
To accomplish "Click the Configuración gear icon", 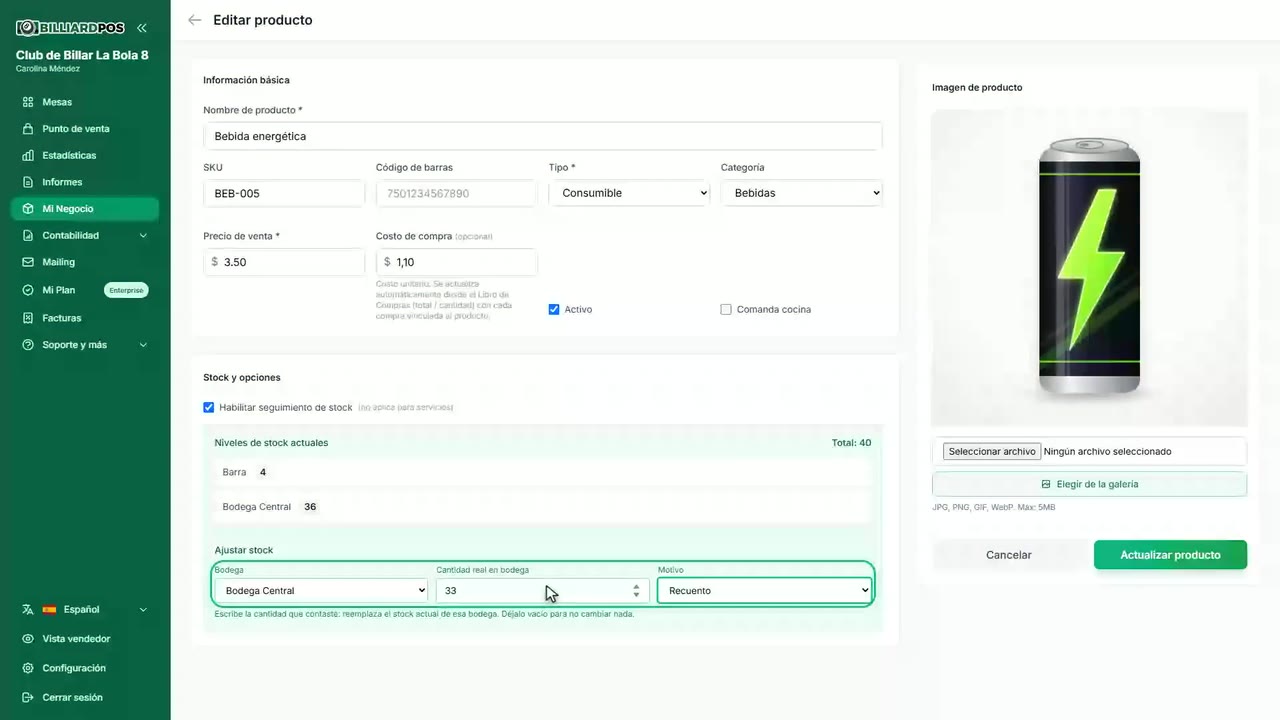I will click(x=28, y=668).
